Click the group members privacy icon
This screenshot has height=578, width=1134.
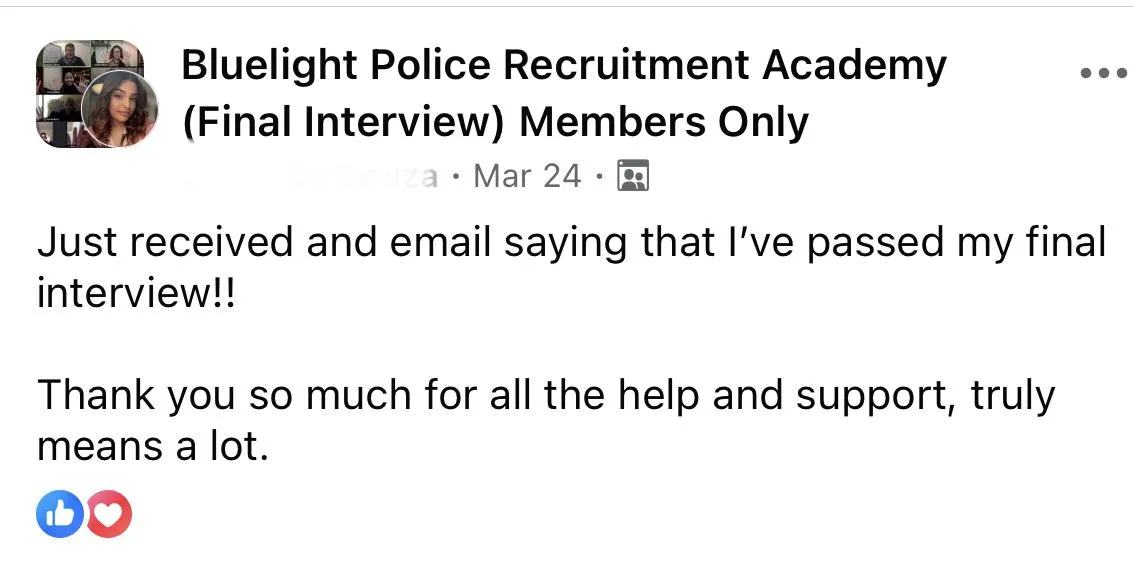(633, 175)
